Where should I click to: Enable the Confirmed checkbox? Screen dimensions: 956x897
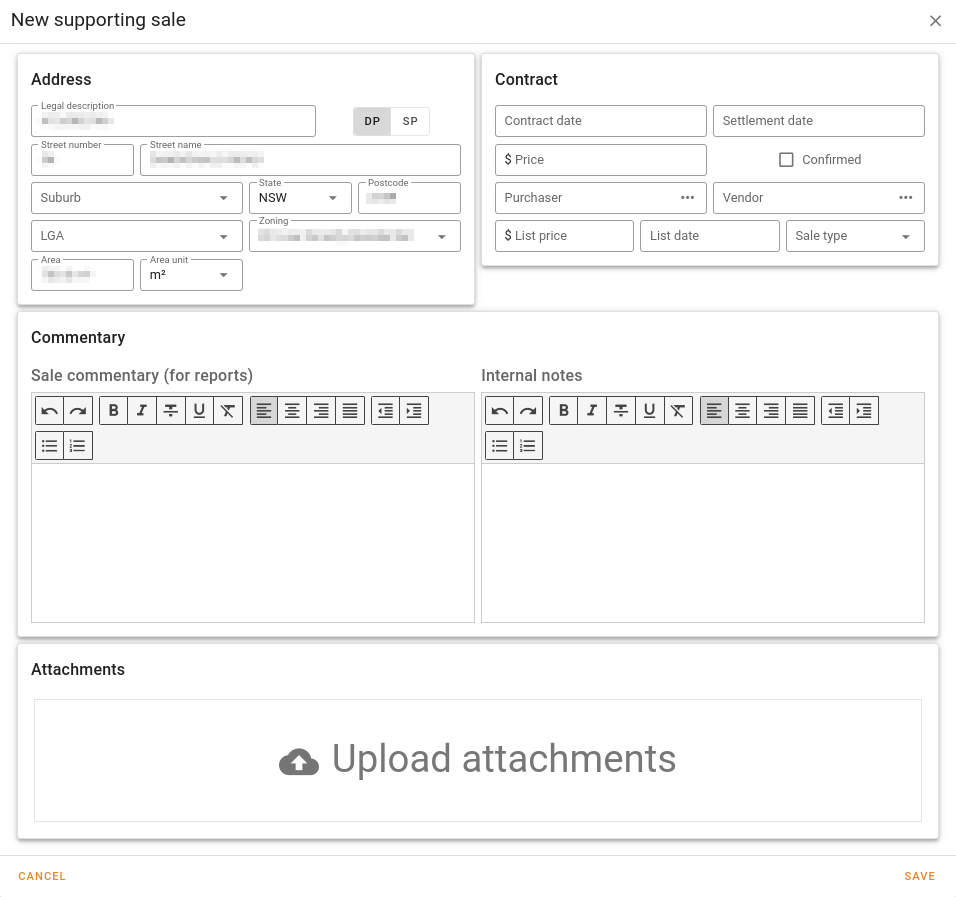click(x=786, y=159)
